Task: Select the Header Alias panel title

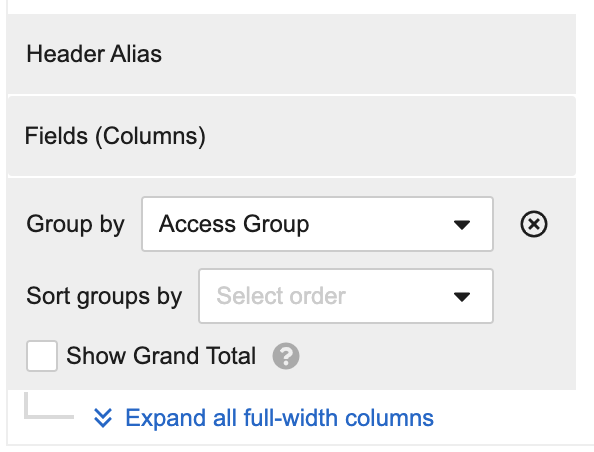Action: [94, 54]
